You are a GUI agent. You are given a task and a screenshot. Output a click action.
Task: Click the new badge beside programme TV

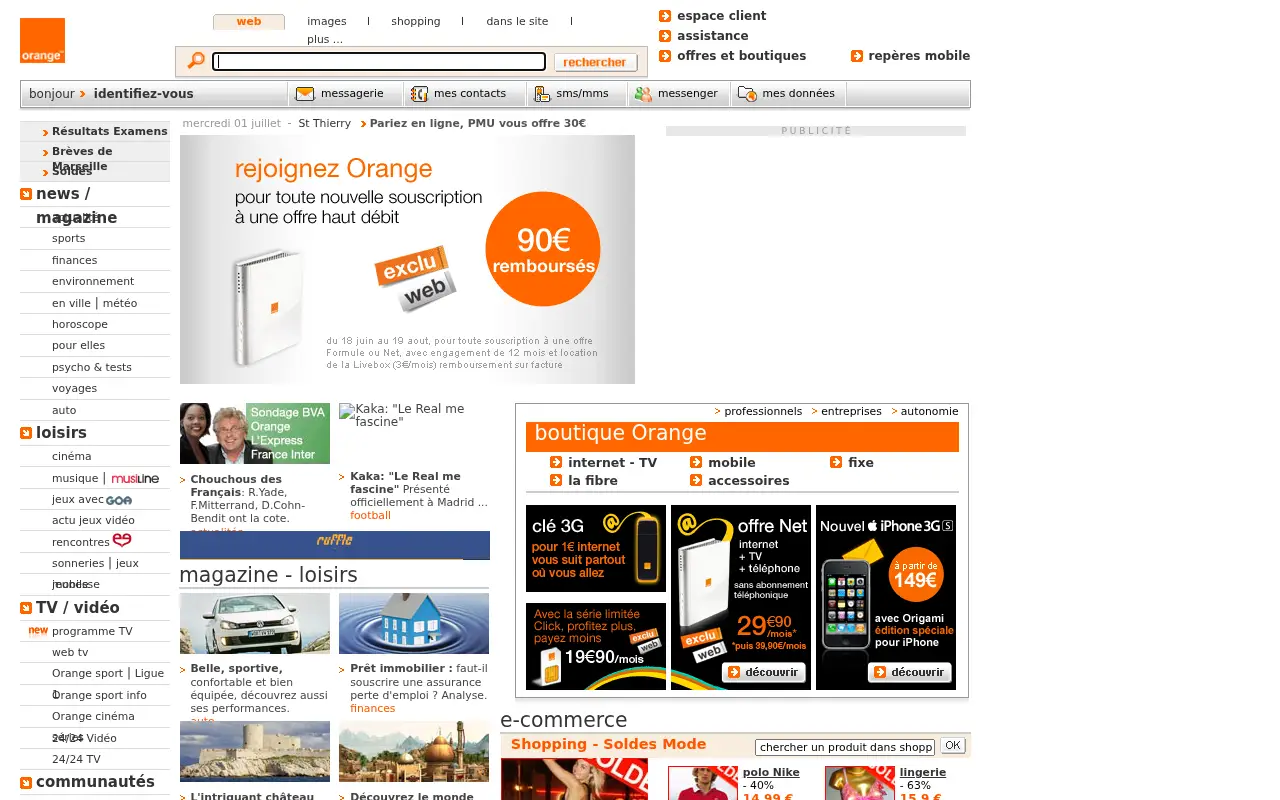[x=38, y=631]
